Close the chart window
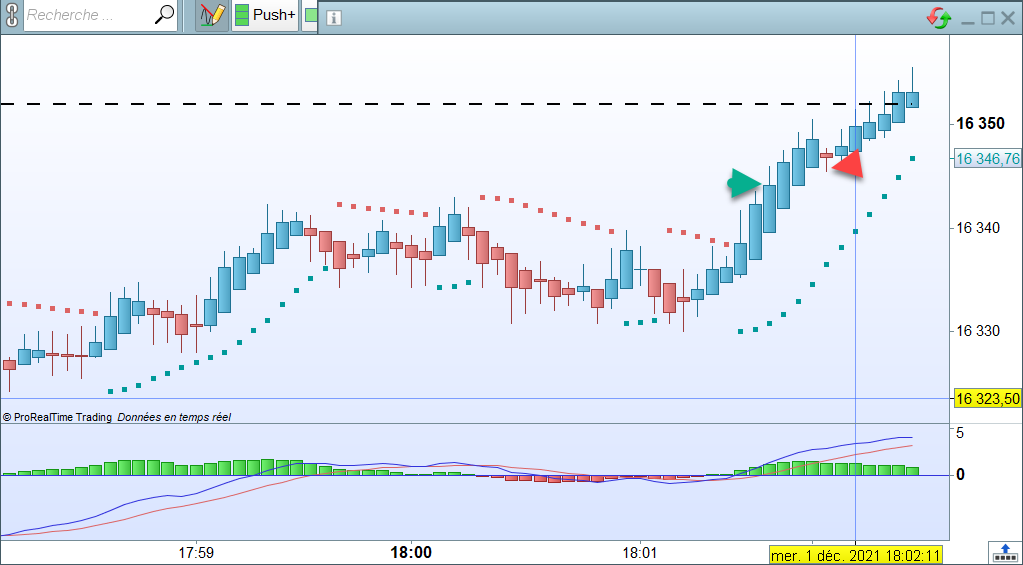This screenshot has height=565, width=1023. coord(1007,18)
